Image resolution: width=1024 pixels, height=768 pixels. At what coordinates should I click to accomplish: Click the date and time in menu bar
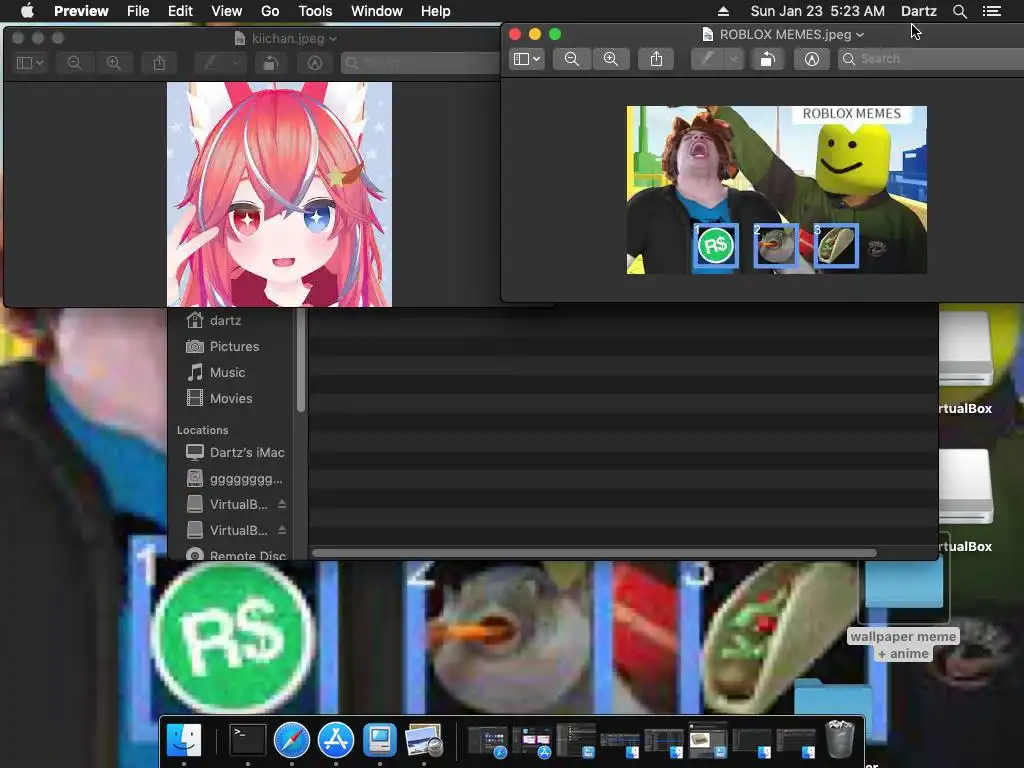click(818, 11)
